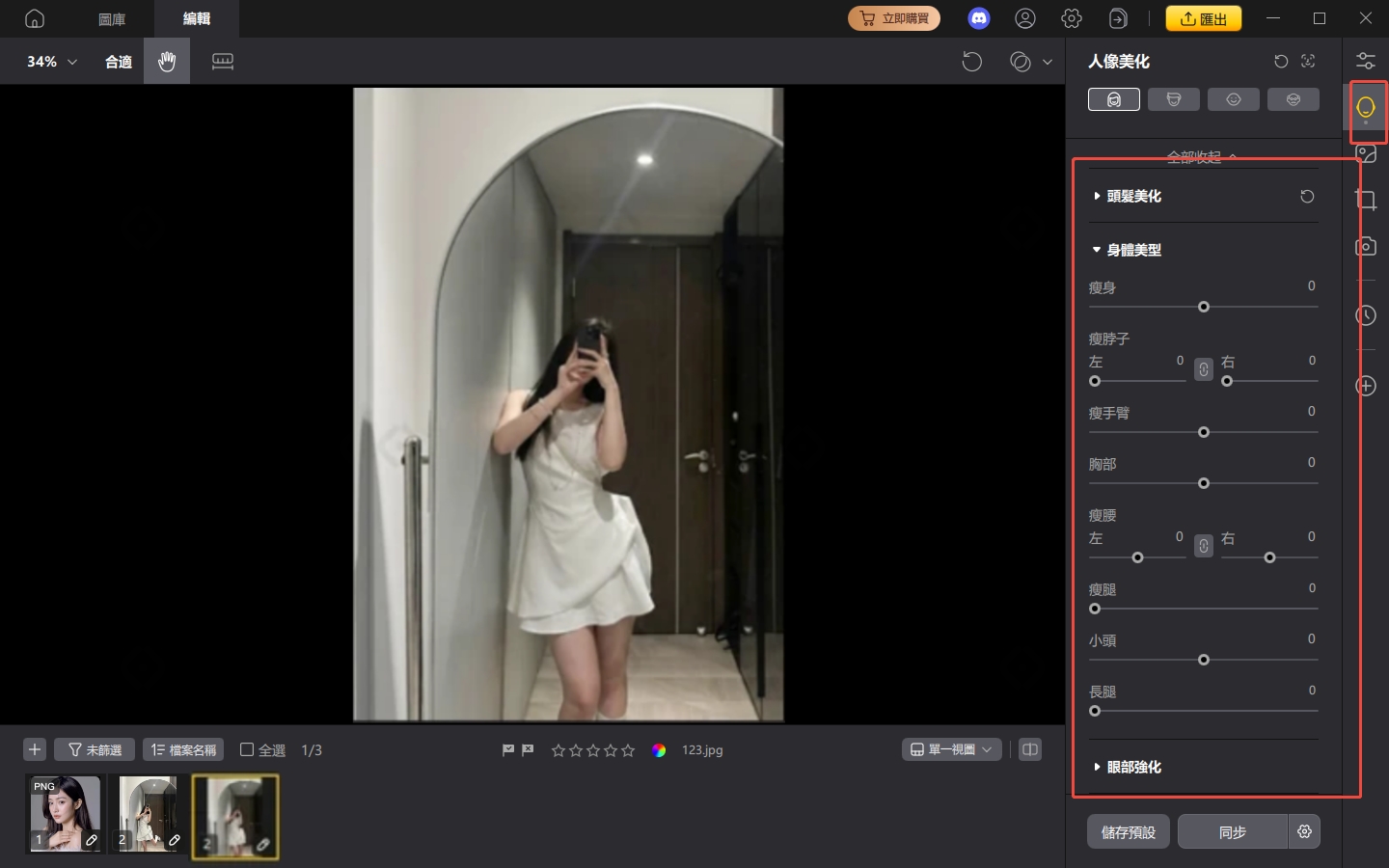Open the crop tool in the right sidebar

coord(1366,200)
